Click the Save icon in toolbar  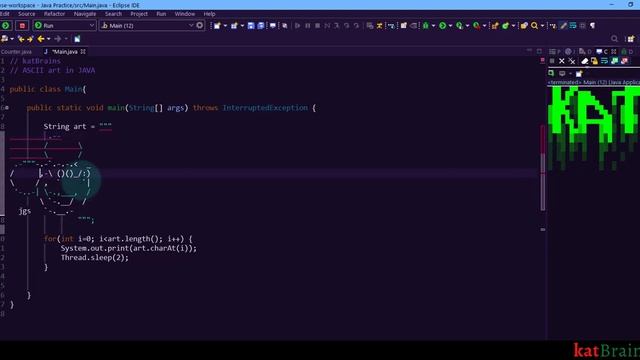[x=251, y=26]
